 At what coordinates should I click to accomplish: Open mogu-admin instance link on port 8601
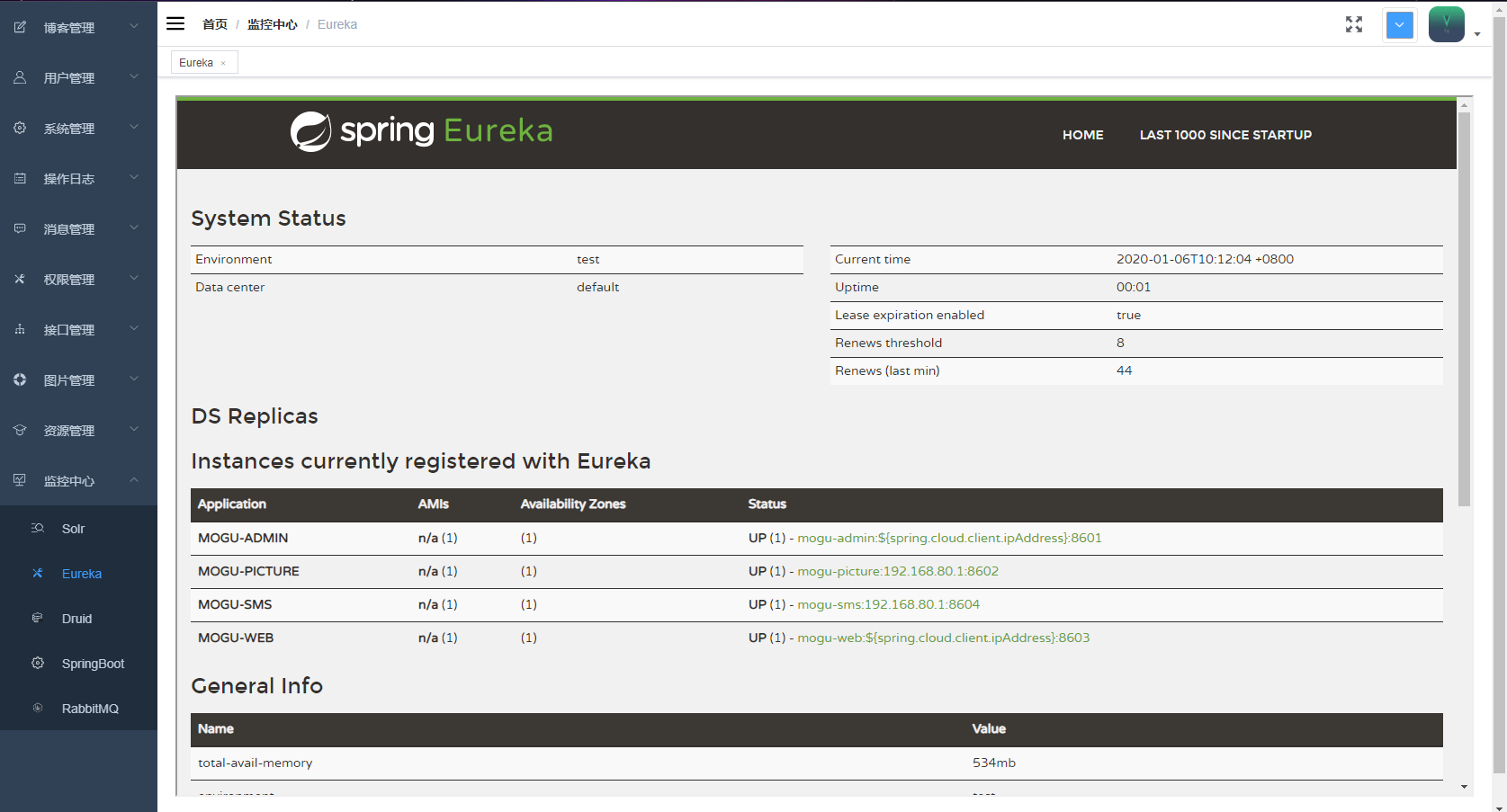coord(949,538)
